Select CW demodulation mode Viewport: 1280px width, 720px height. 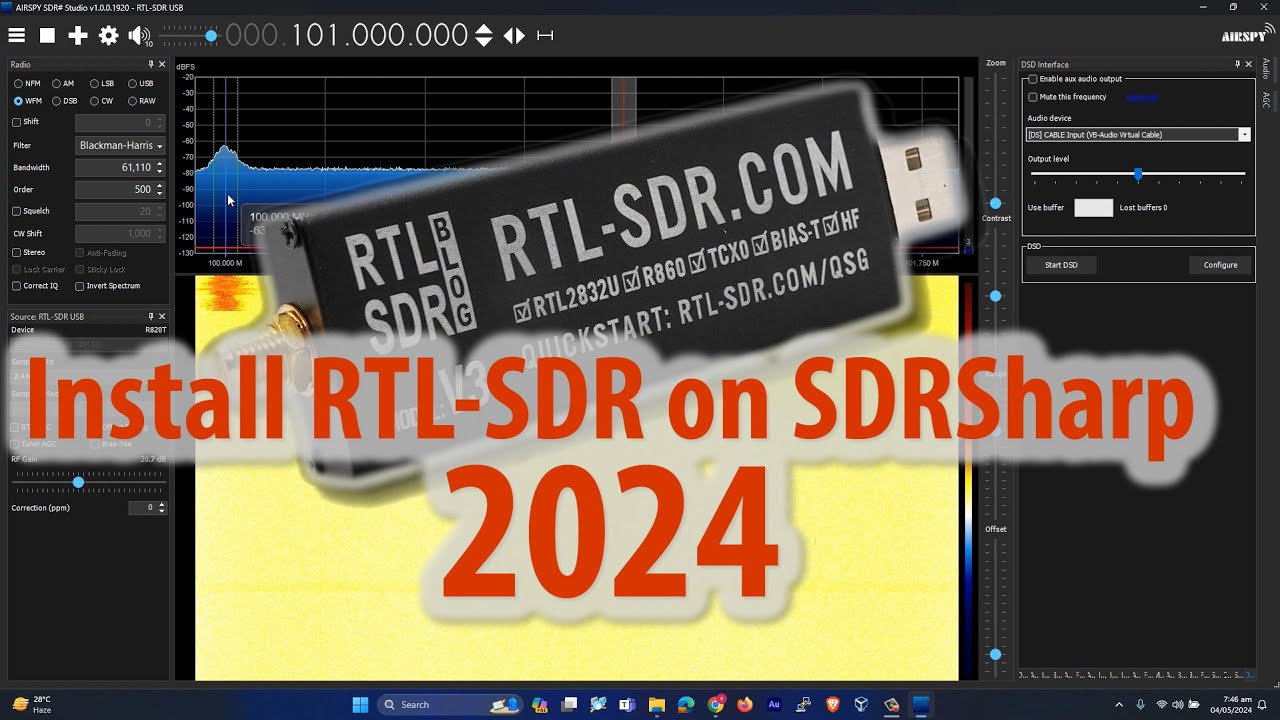coord(101,101)
